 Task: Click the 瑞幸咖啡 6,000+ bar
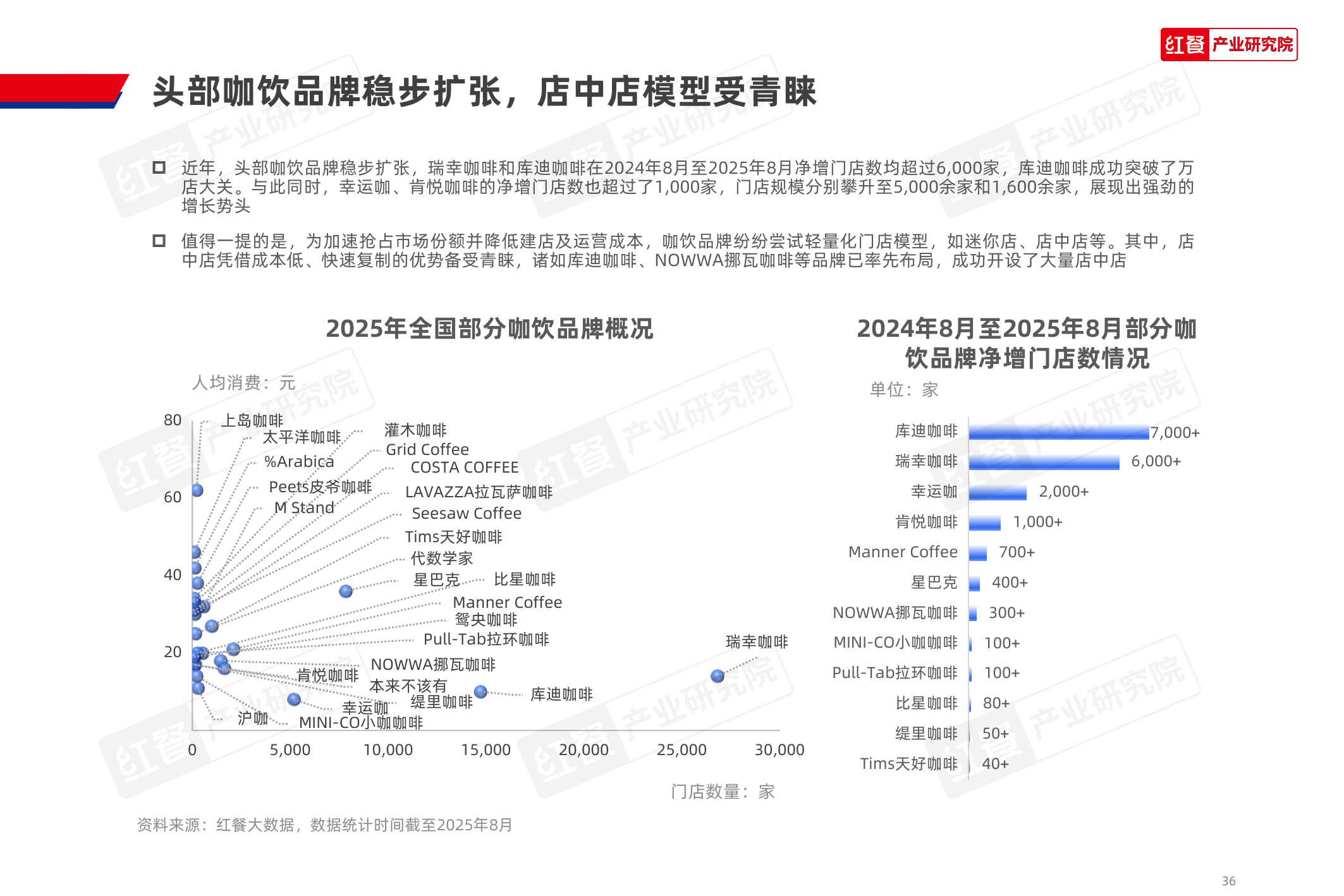click(x=1043, y=463)
